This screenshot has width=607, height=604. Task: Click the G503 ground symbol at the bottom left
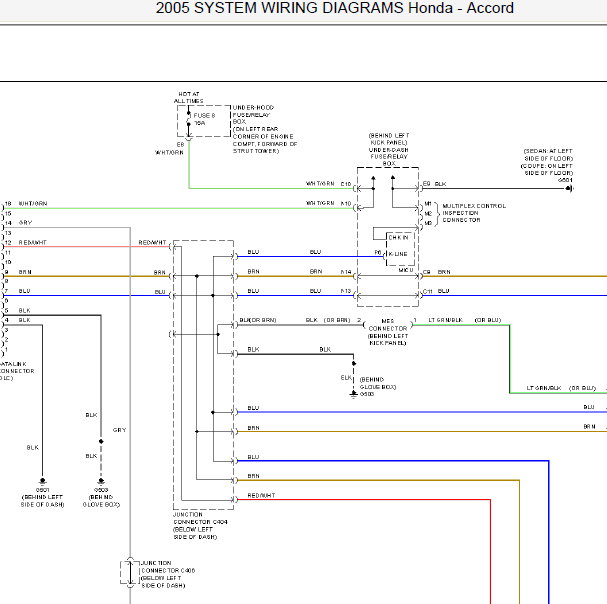(x=101, y=481)
